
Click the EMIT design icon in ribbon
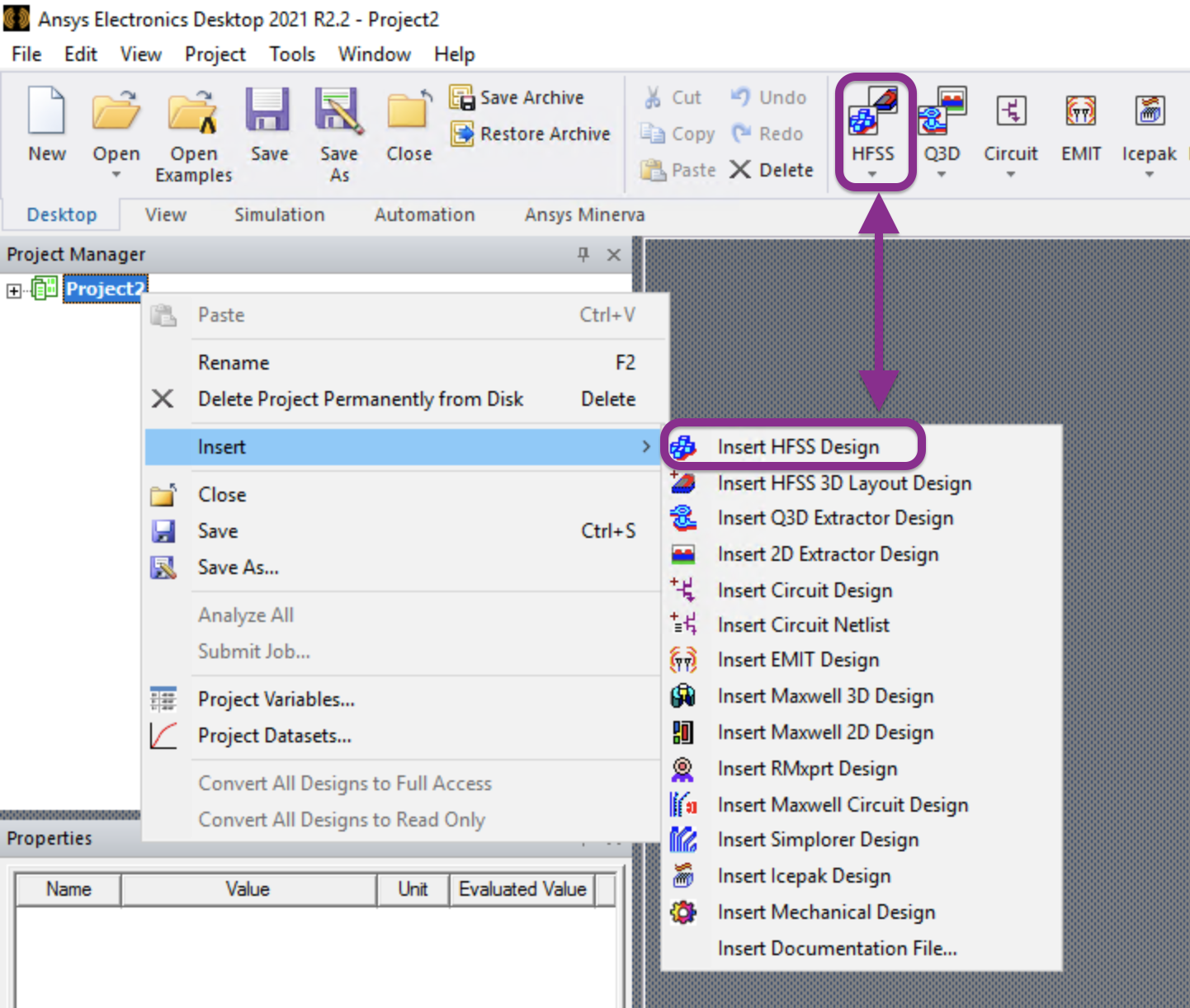tap(1081, 111)
